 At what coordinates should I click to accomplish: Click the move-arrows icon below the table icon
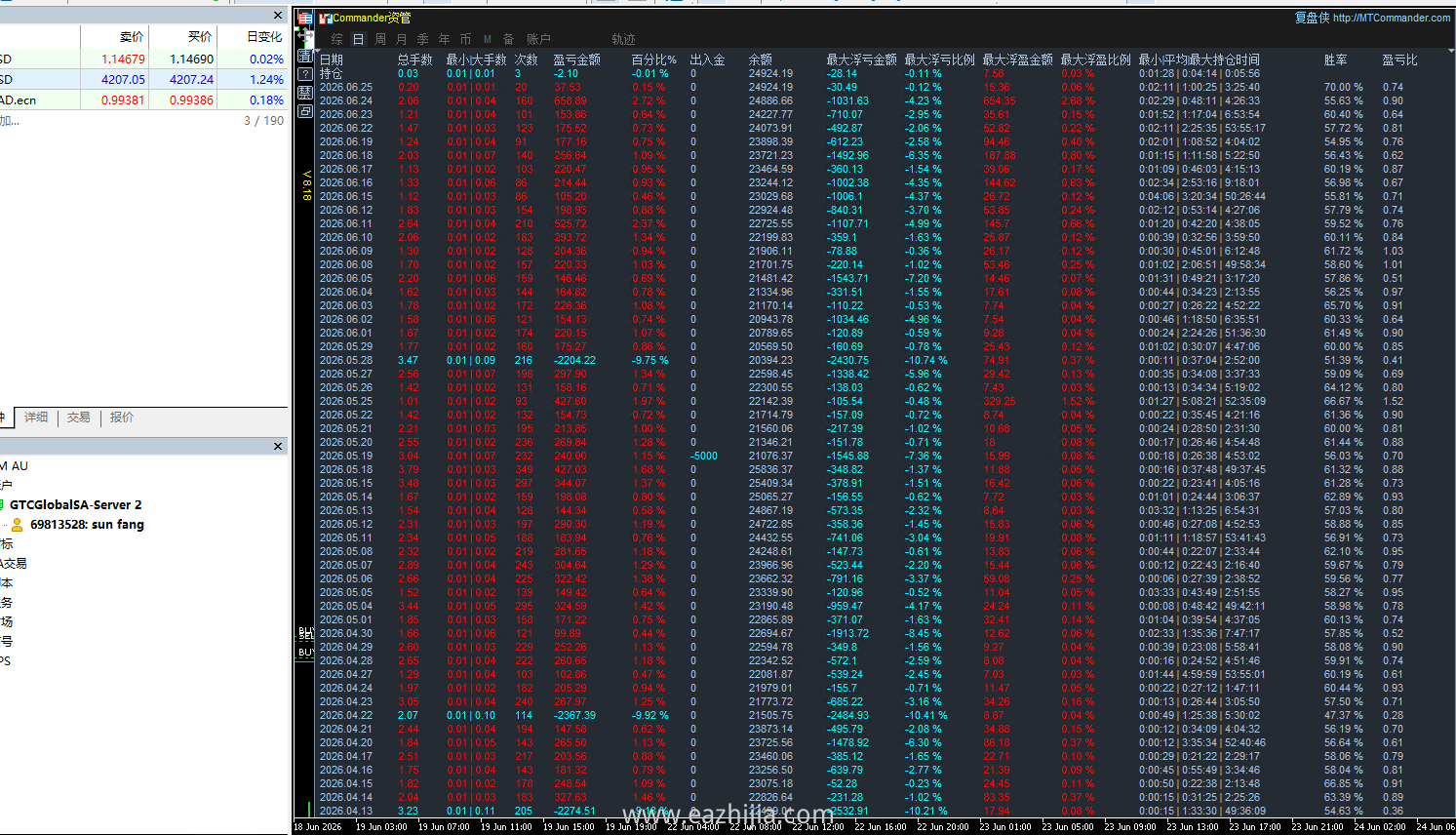(305, 37)
